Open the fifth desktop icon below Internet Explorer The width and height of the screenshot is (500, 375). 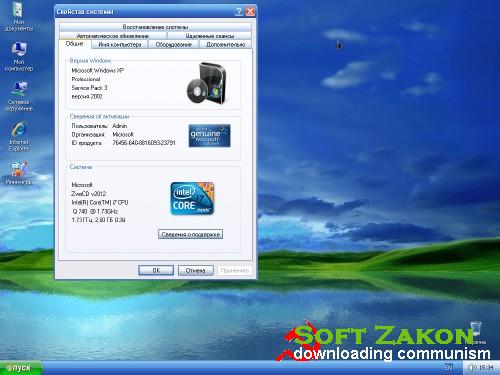(x=19, y=173)
